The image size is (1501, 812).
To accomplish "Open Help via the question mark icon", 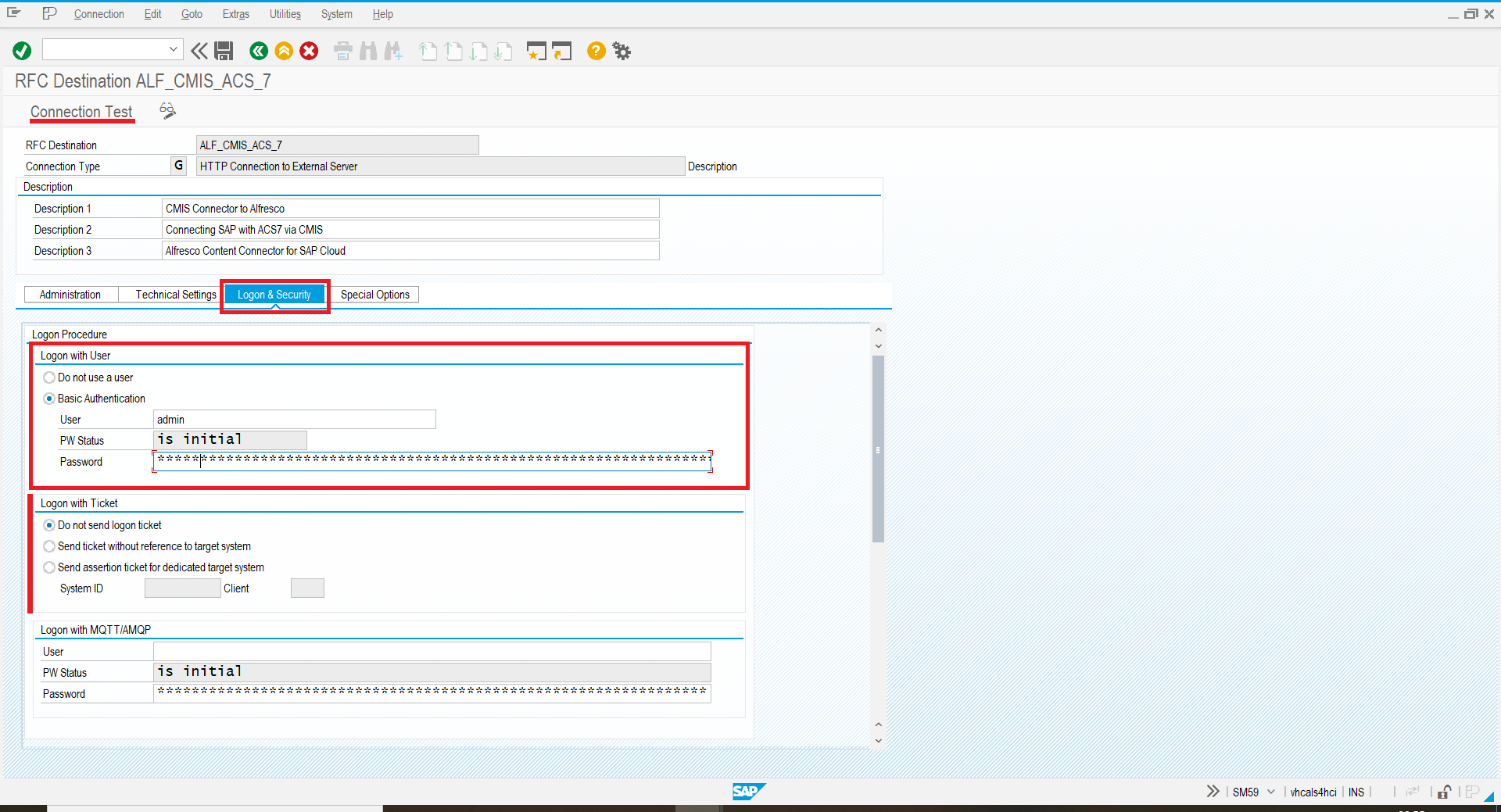I will [x=596, y=51].
